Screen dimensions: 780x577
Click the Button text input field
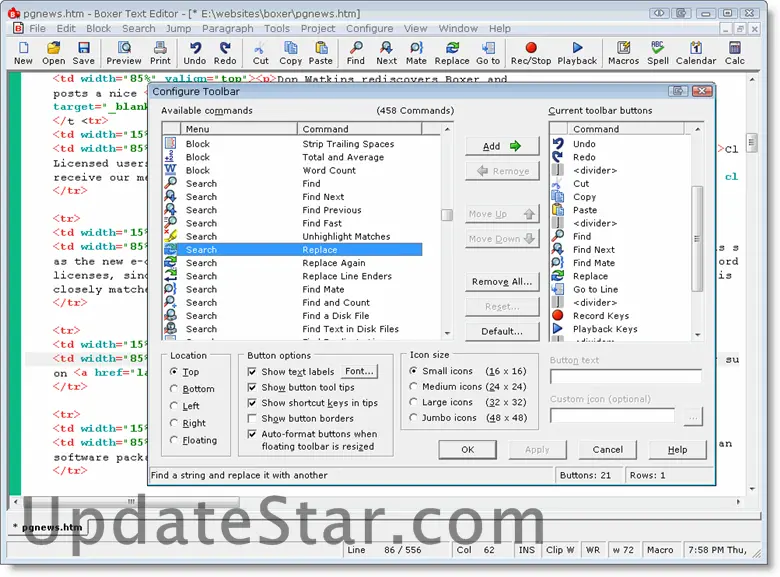625,377
